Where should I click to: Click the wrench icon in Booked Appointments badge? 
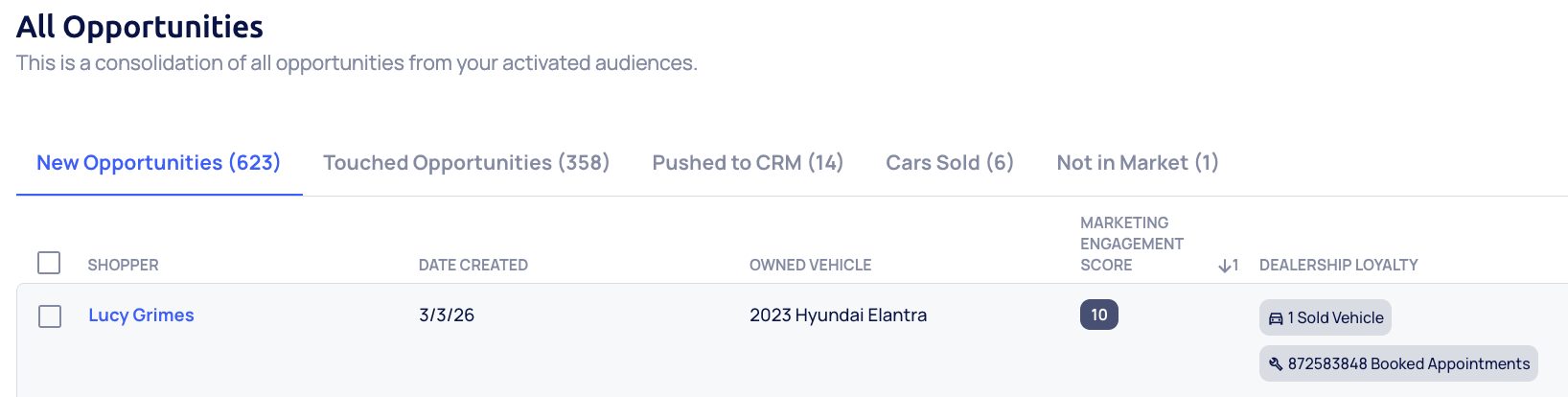[x=1276, y=364]
